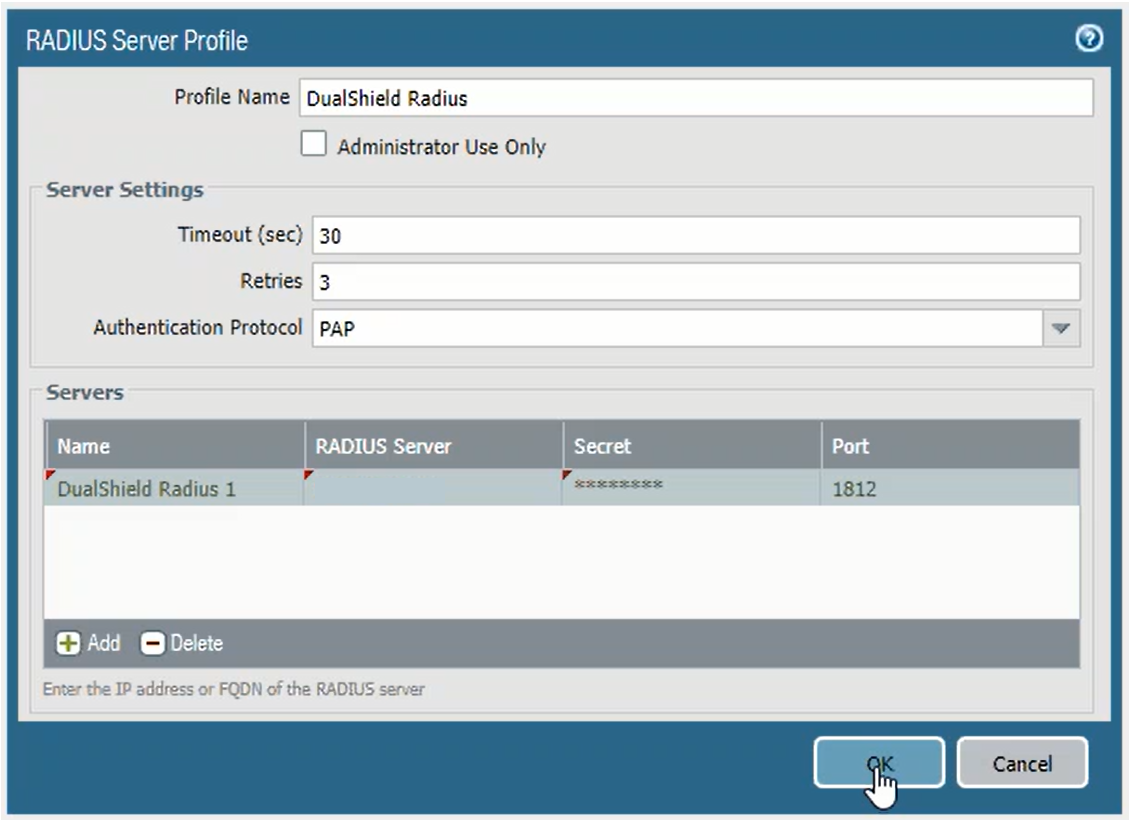Select the DualShield Radius 1 name cell
1130x823 pixels.
(x=174, y=489)
